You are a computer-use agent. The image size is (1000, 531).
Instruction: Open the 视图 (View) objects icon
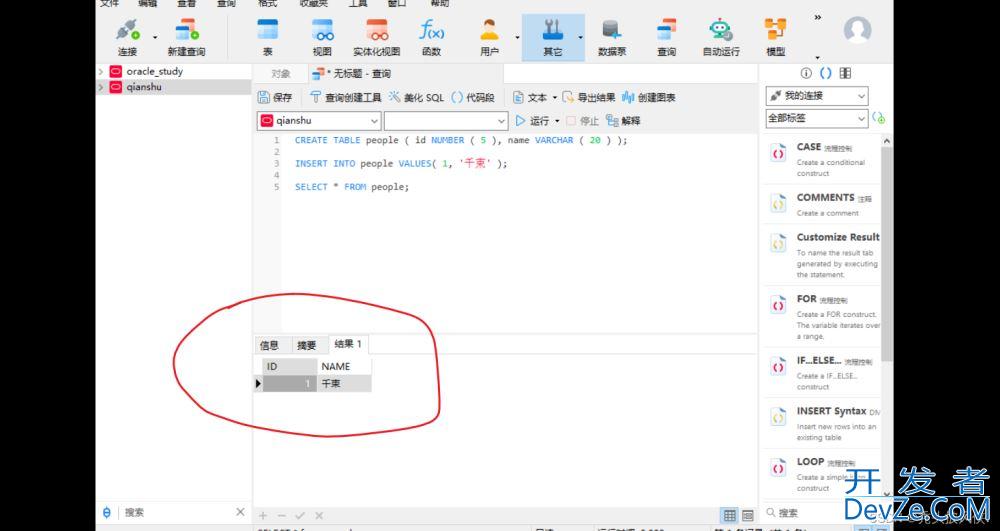coord(322,38)
